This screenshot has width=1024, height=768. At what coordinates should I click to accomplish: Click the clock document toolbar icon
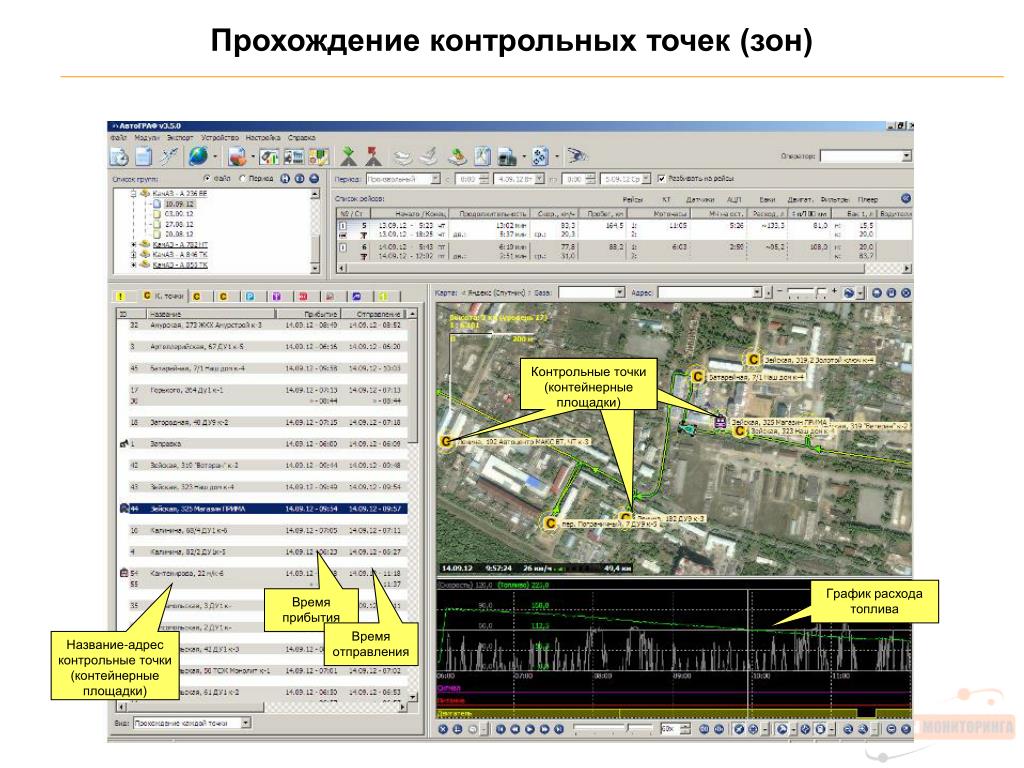[120, 156]
